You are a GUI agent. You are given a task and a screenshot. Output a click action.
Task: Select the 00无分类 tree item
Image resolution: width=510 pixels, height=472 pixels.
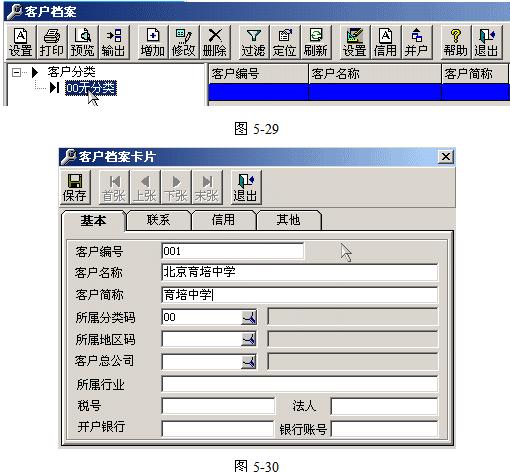[91, 88]
